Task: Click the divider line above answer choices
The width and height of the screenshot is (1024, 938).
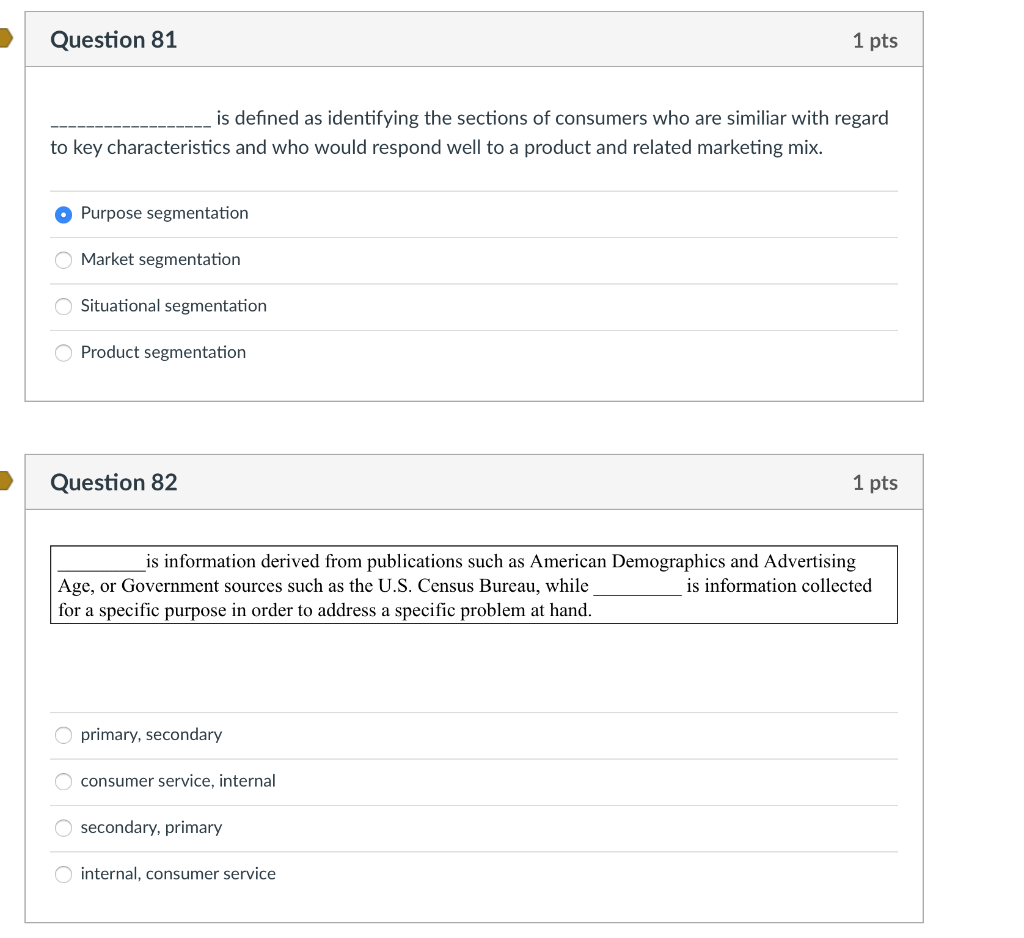Action: 474,190
